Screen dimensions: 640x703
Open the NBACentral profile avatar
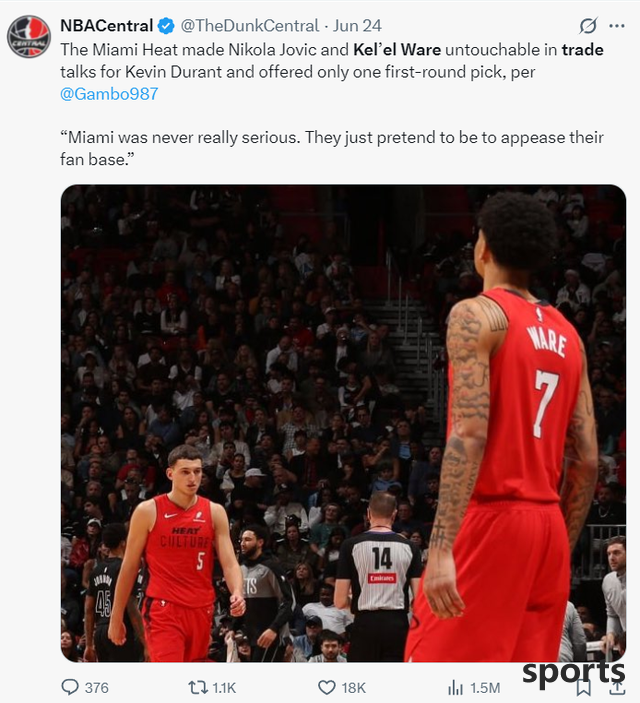(29, 37)
